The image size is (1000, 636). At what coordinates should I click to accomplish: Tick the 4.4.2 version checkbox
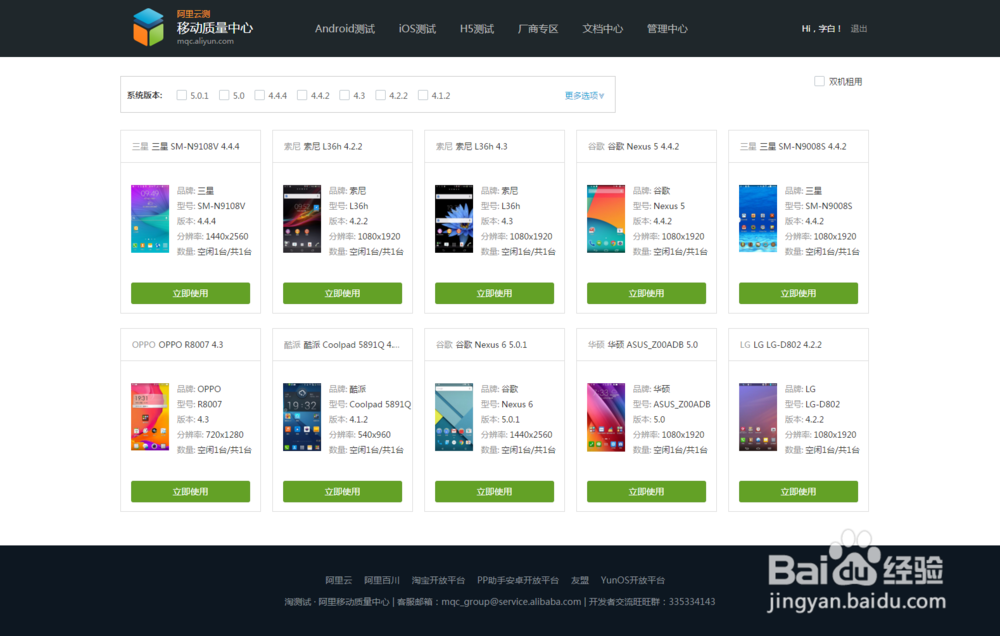(x=302, y=95)
